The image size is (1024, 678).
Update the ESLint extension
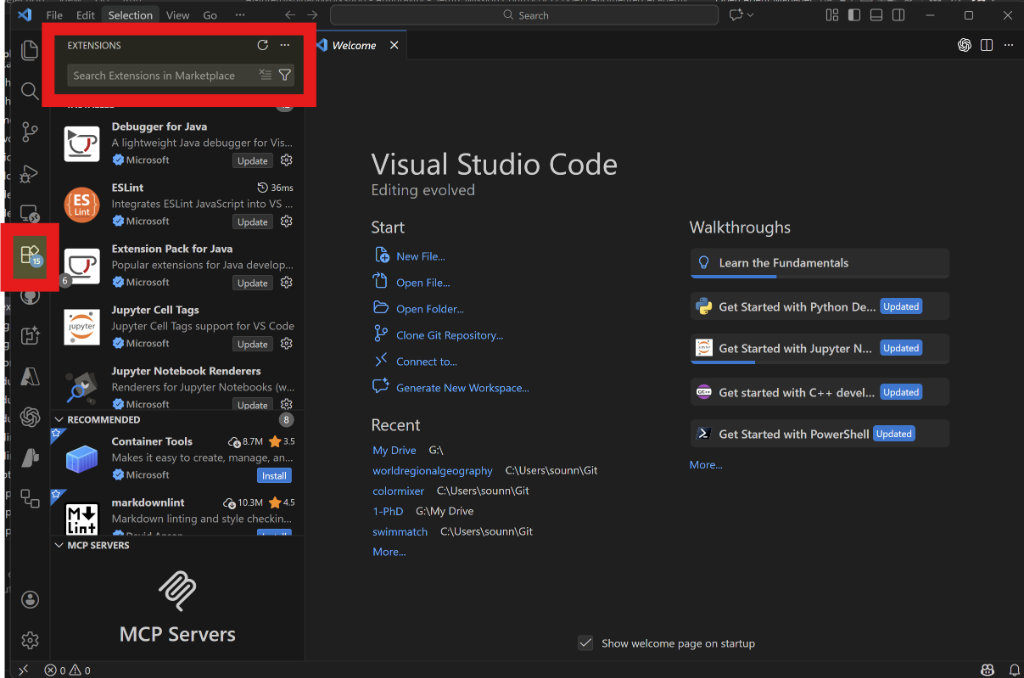coord(252,222)
